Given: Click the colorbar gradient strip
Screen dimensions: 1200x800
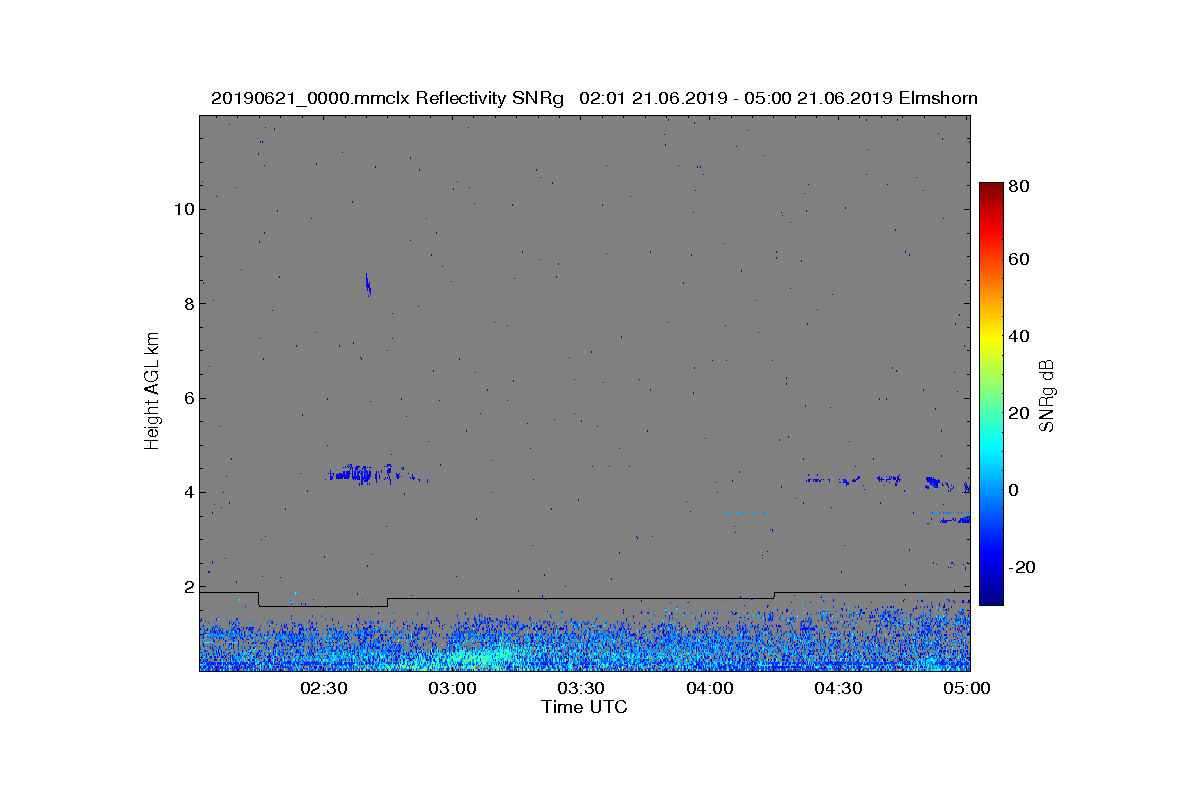Looking at the screenshot, I should [991, 394].
